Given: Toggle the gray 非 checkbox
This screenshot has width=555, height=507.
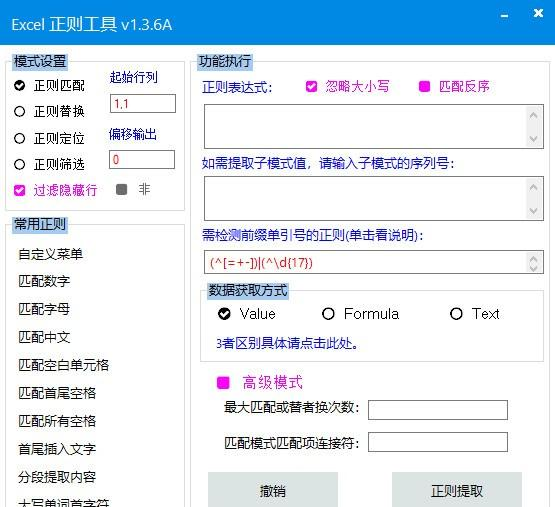Looking at the screenshot, I should click(121, 189).
